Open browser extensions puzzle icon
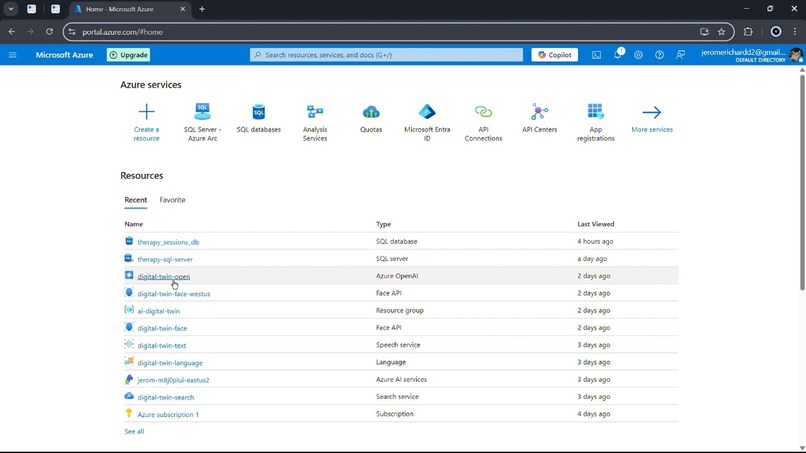Image resolution: width=806 pixels, height=453 pixels. coord(748,32)
